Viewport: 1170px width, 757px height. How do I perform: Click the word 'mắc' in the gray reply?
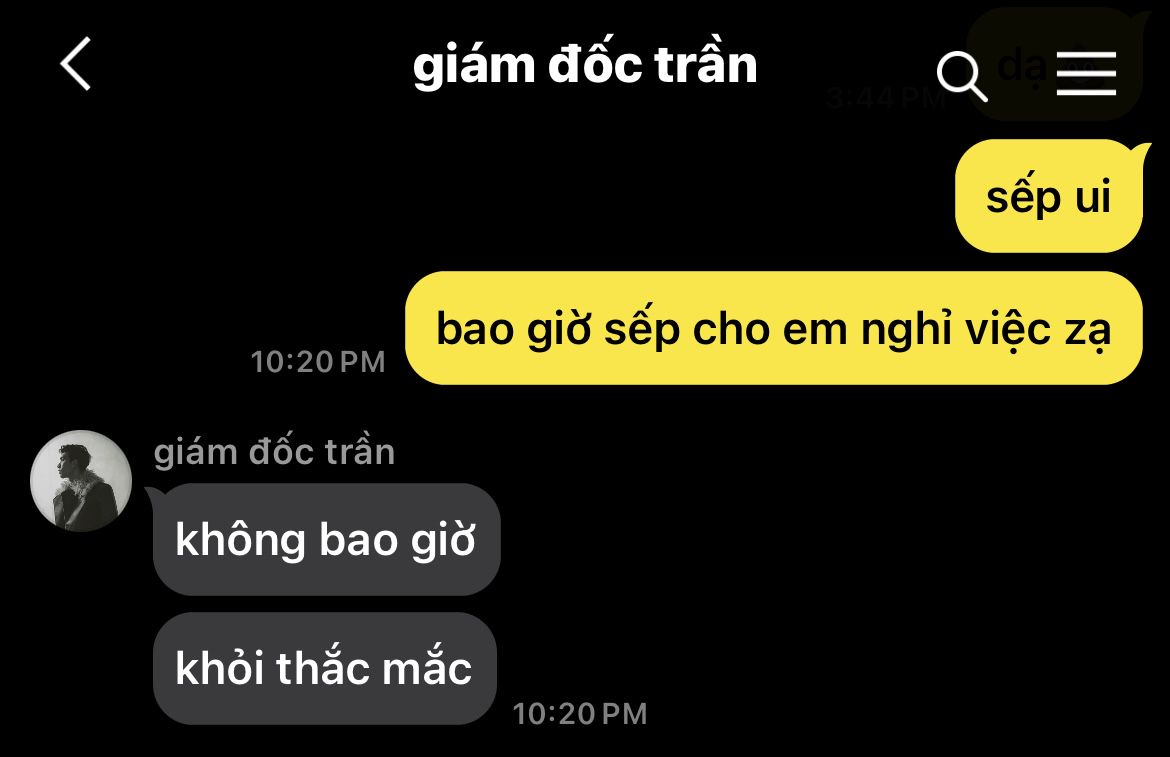click(427, 665)
